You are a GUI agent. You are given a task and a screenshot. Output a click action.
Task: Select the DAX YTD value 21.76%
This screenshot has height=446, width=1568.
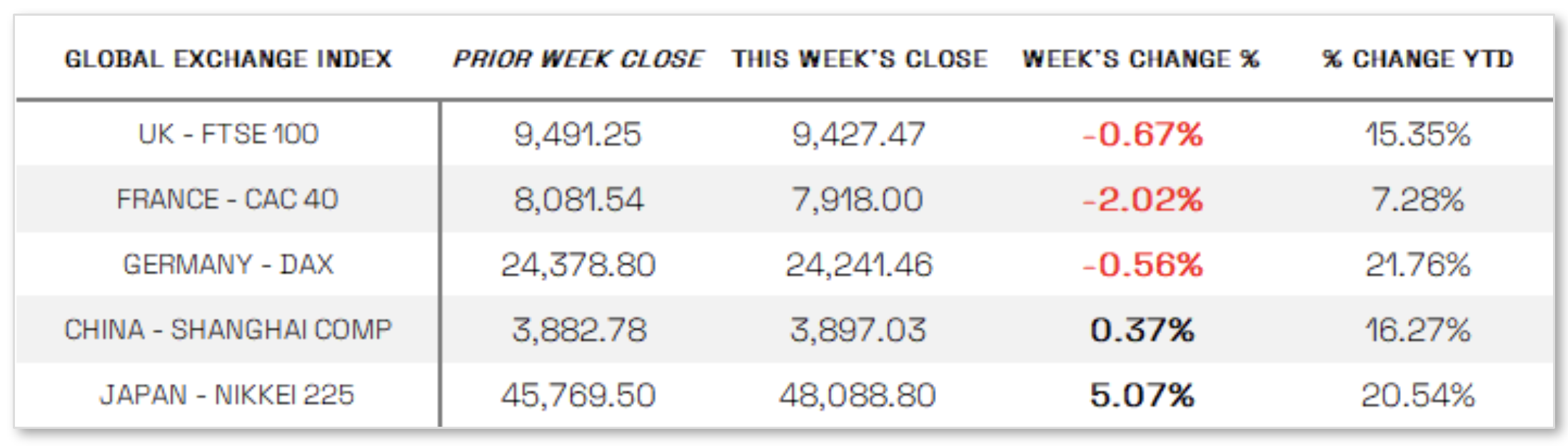(1417, 265)
